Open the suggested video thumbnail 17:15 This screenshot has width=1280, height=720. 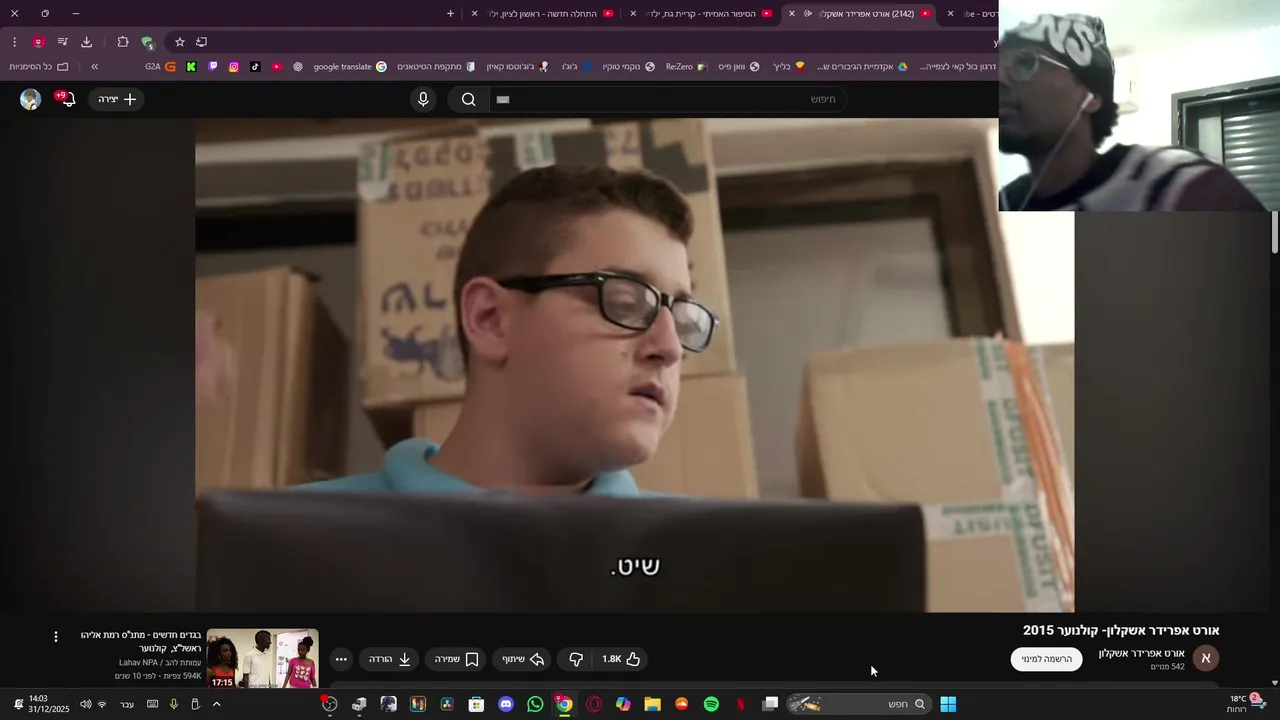[x=262, y=659]
